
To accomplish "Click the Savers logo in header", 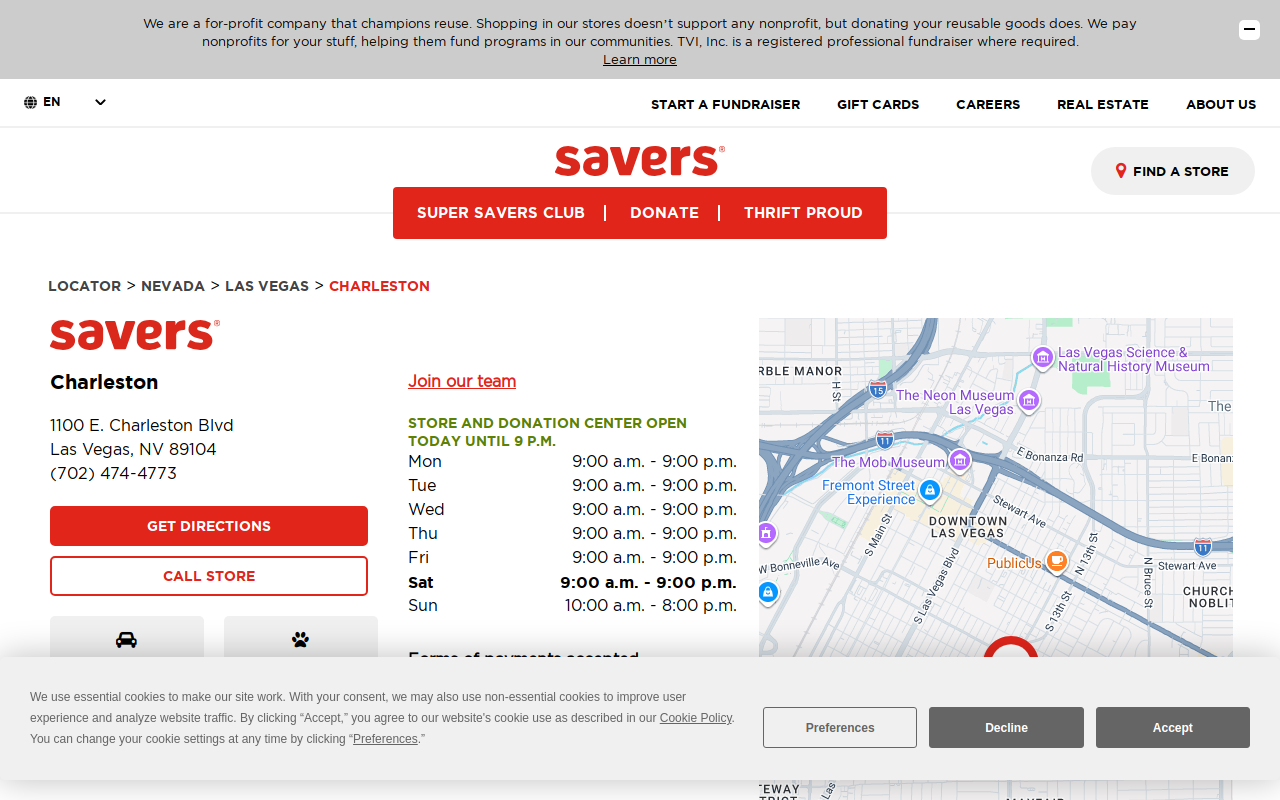I will tap(640, 160).
